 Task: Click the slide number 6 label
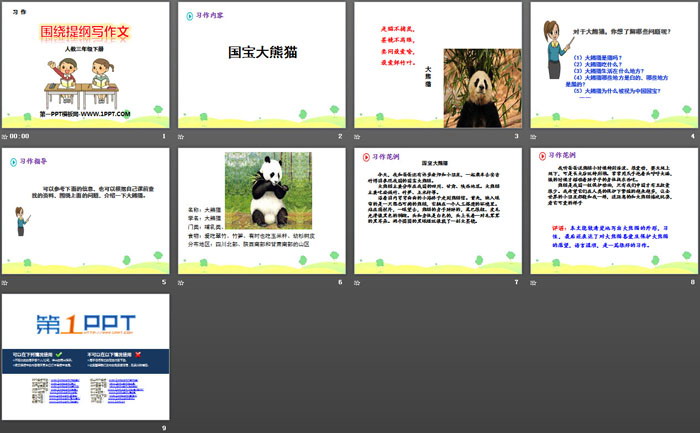340,283
